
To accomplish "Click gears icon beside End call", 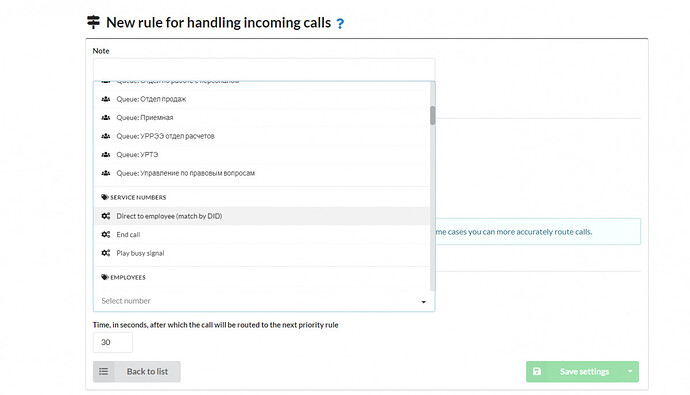I will (106, 234).
